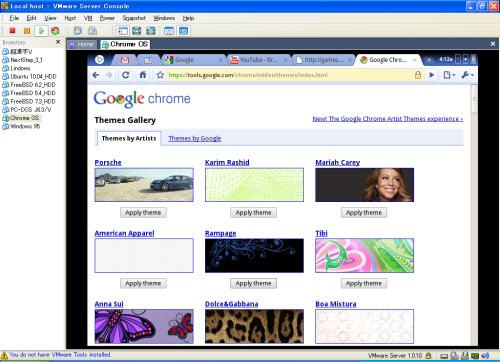500x362 pixels.
Task: Apply the Porsche theme
Action: coord(143,213)
